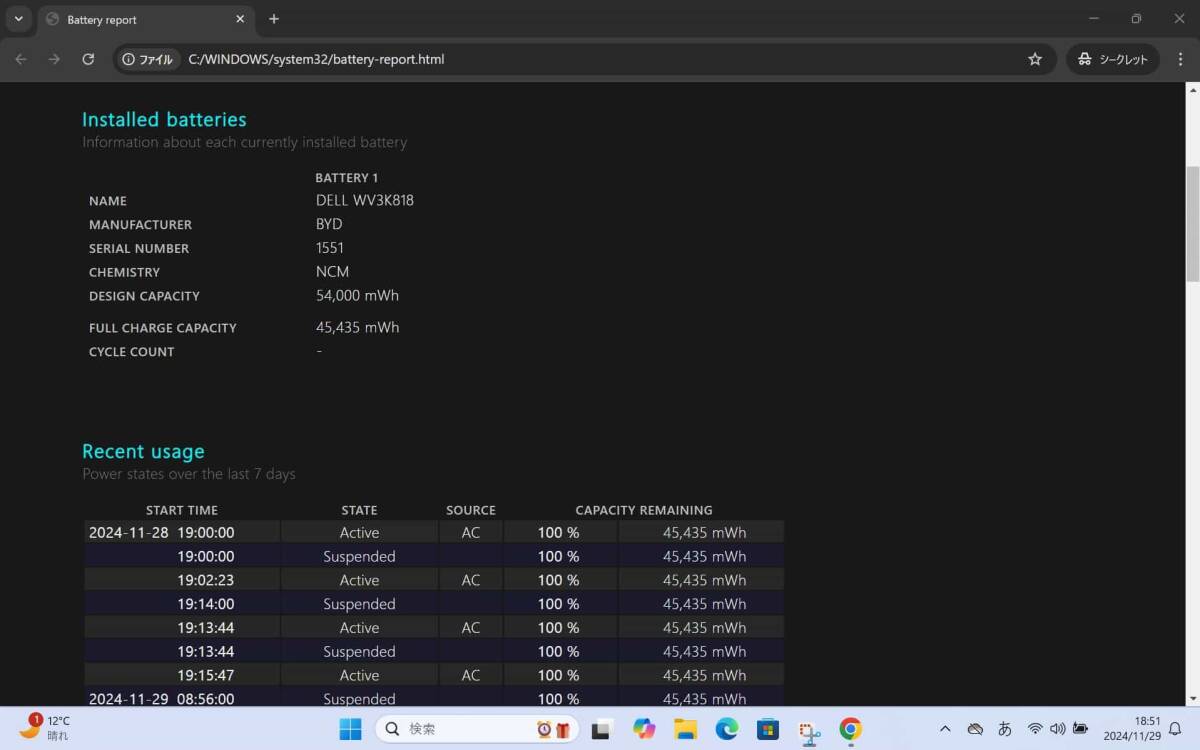
Task: Click the 2024-11-28 19:00:00 start time
Action: (x=161, y=533)
